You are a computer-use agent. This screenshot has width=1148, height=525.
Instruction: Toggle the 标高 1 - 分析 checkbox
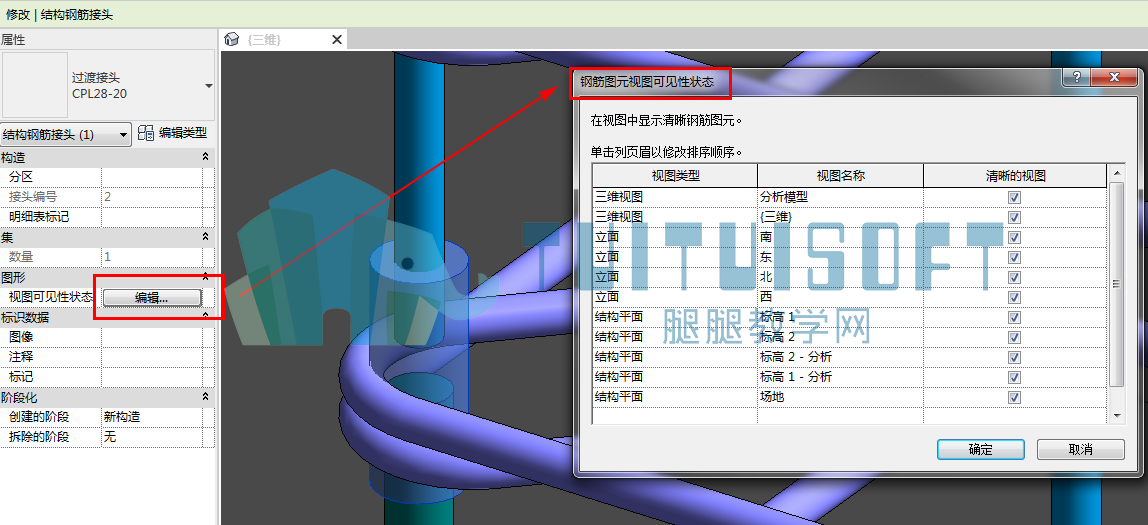click(1014, 377)
